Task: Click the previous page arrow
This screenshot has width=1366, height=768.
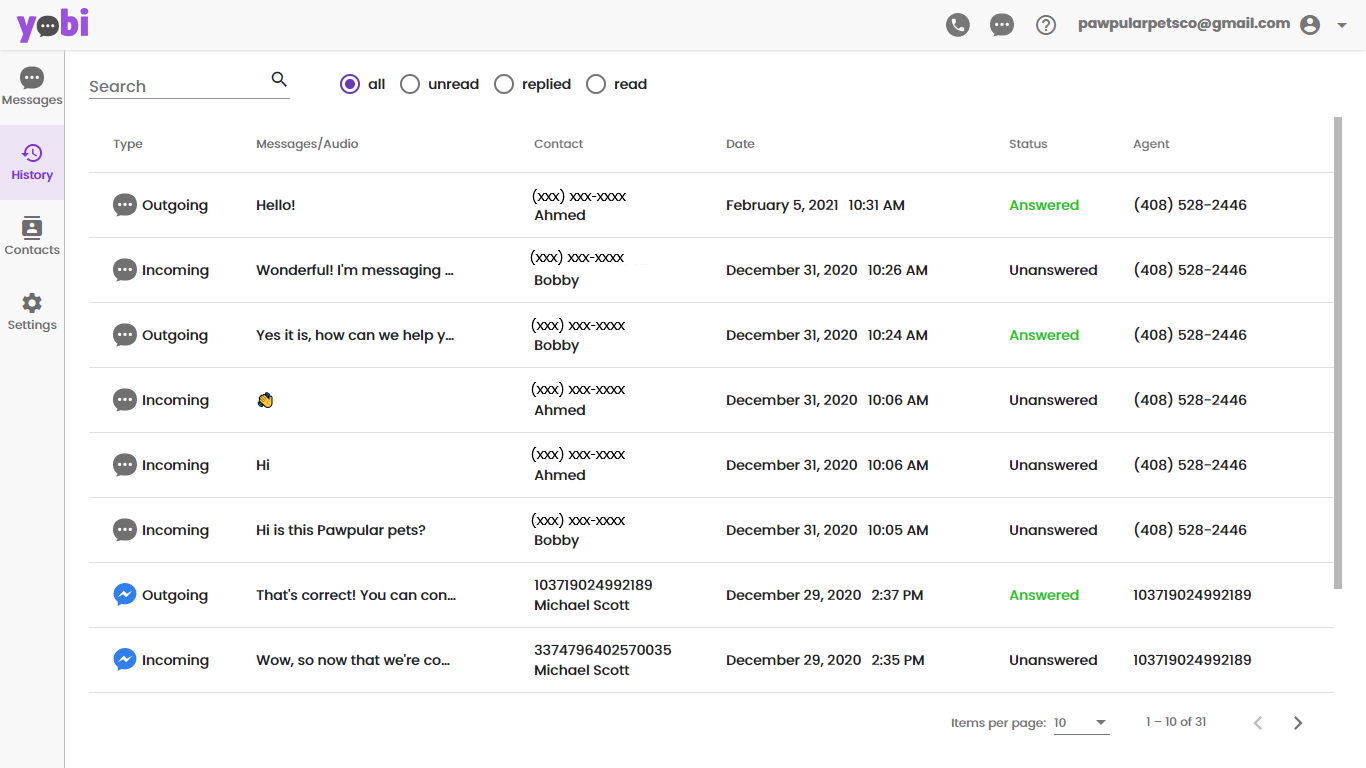Action: pos(1258,723)
